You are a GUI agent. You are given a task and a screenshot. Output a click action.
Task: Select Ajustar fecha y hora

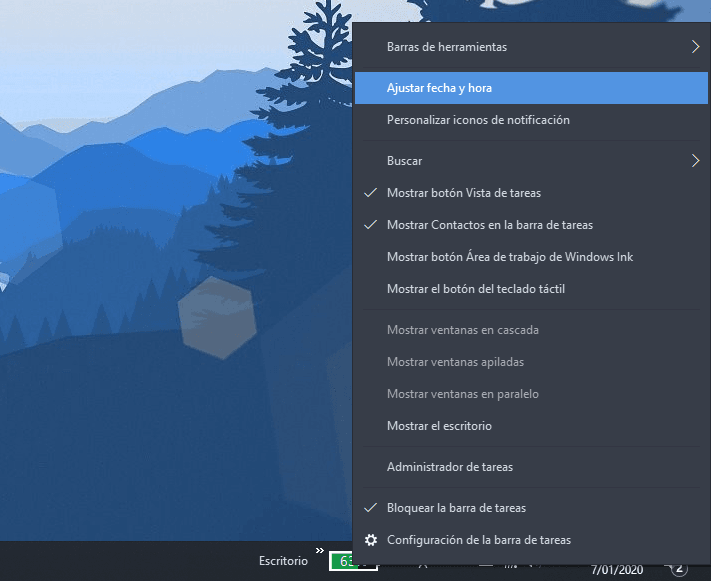tap(531, 88)
